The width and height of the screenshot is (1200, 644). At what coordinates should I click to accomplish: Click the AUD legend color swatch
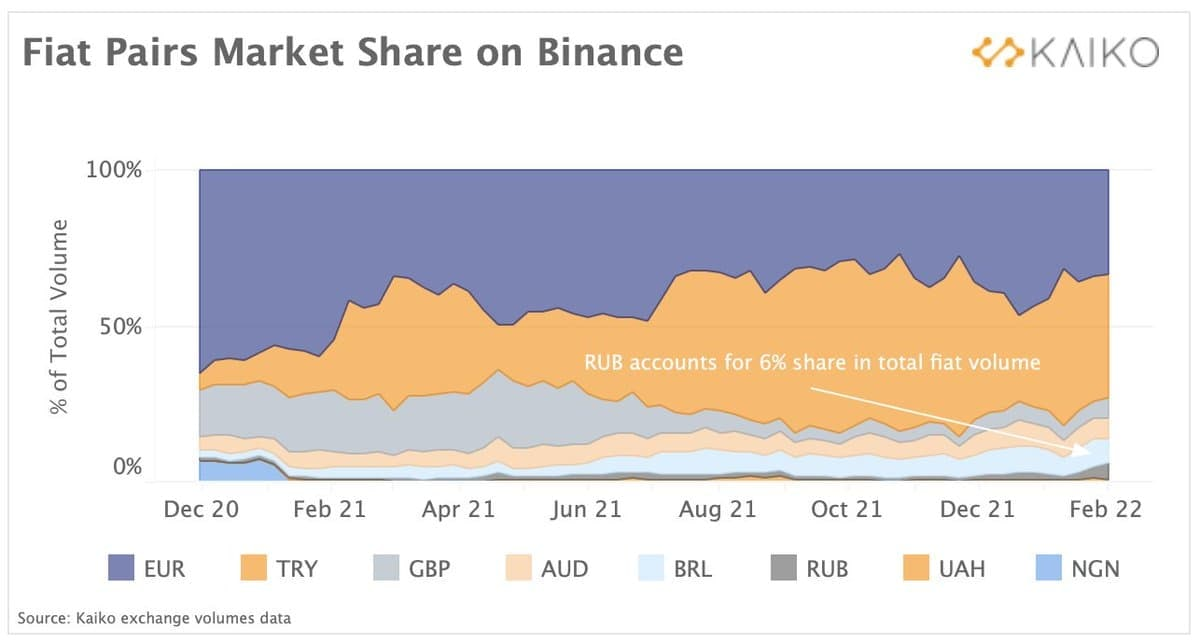(x=517, y=568)
